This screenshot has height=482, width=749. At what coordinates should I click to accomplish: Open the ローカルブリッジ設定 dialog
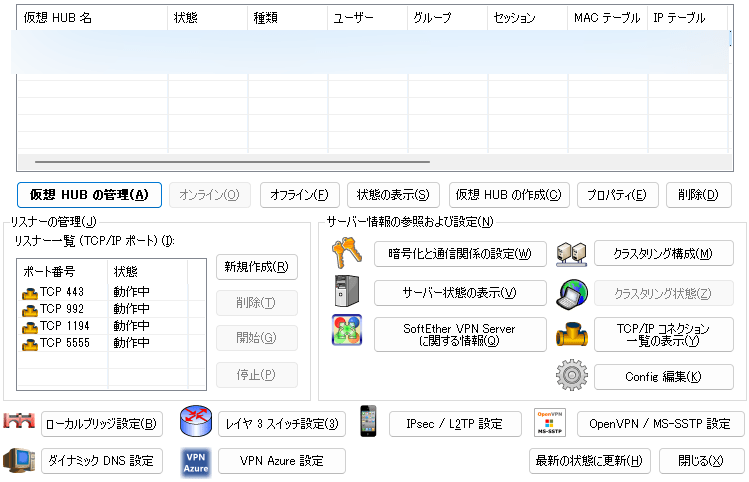[102, 424]
